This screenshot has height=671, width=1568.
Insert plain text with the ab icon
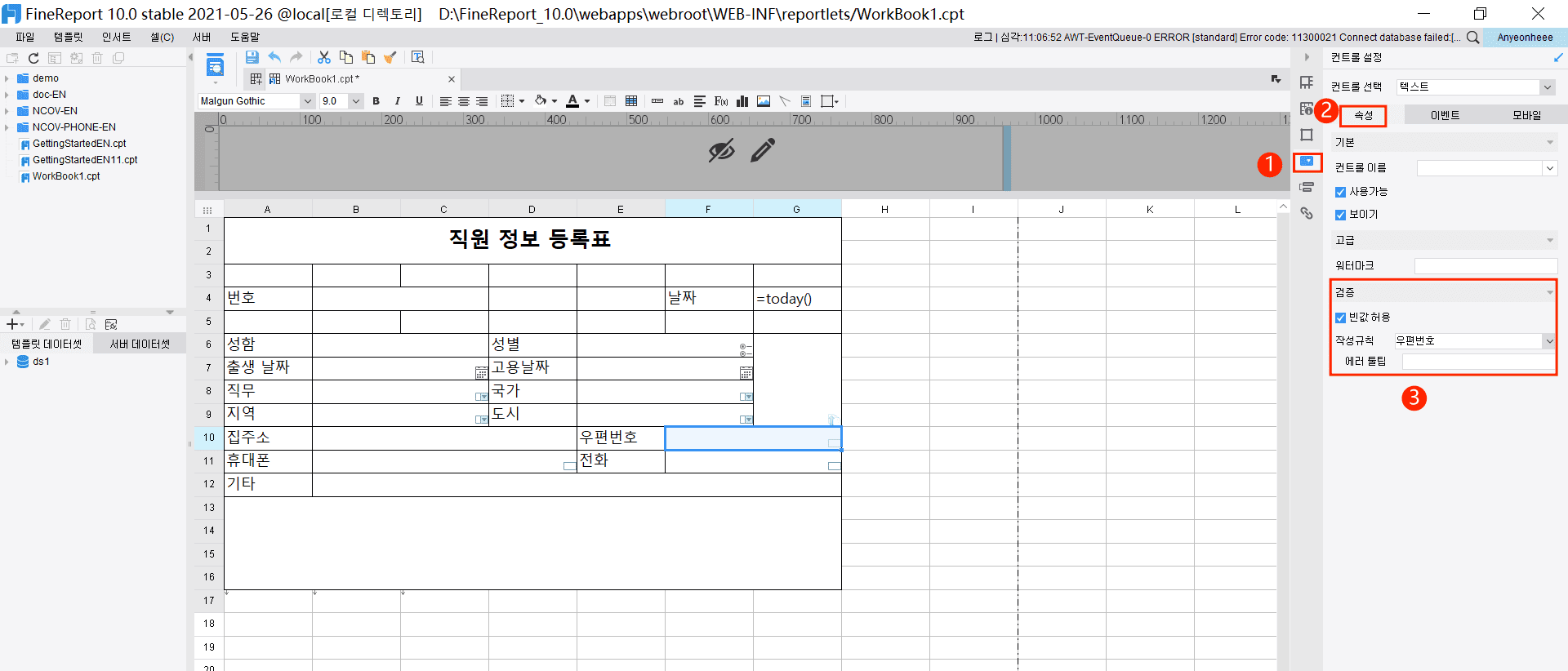[679, 101]
